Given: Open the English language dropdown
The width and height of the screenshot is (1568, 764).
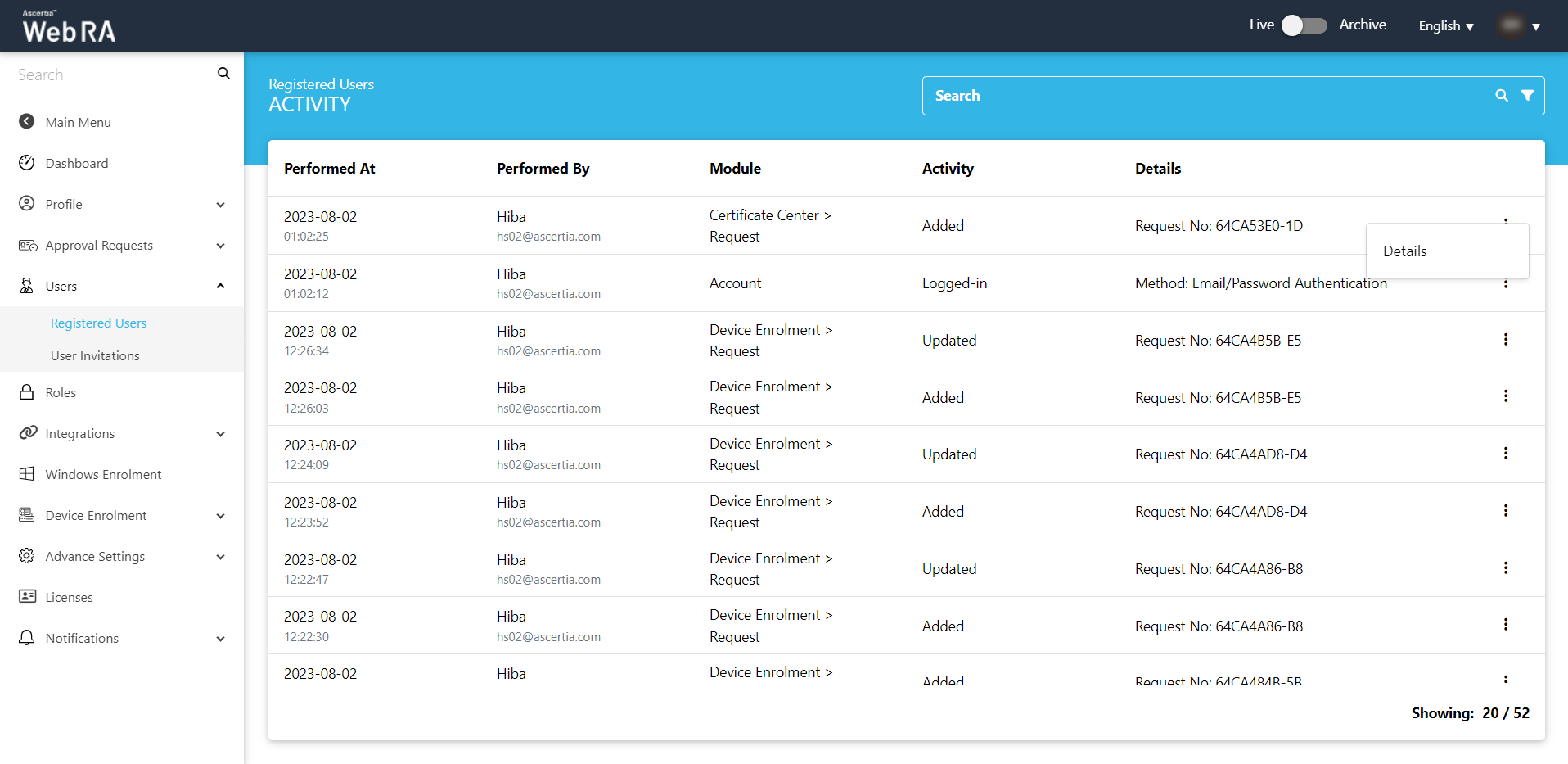Looking at the screenshot, I should [x=1445, y=26].
